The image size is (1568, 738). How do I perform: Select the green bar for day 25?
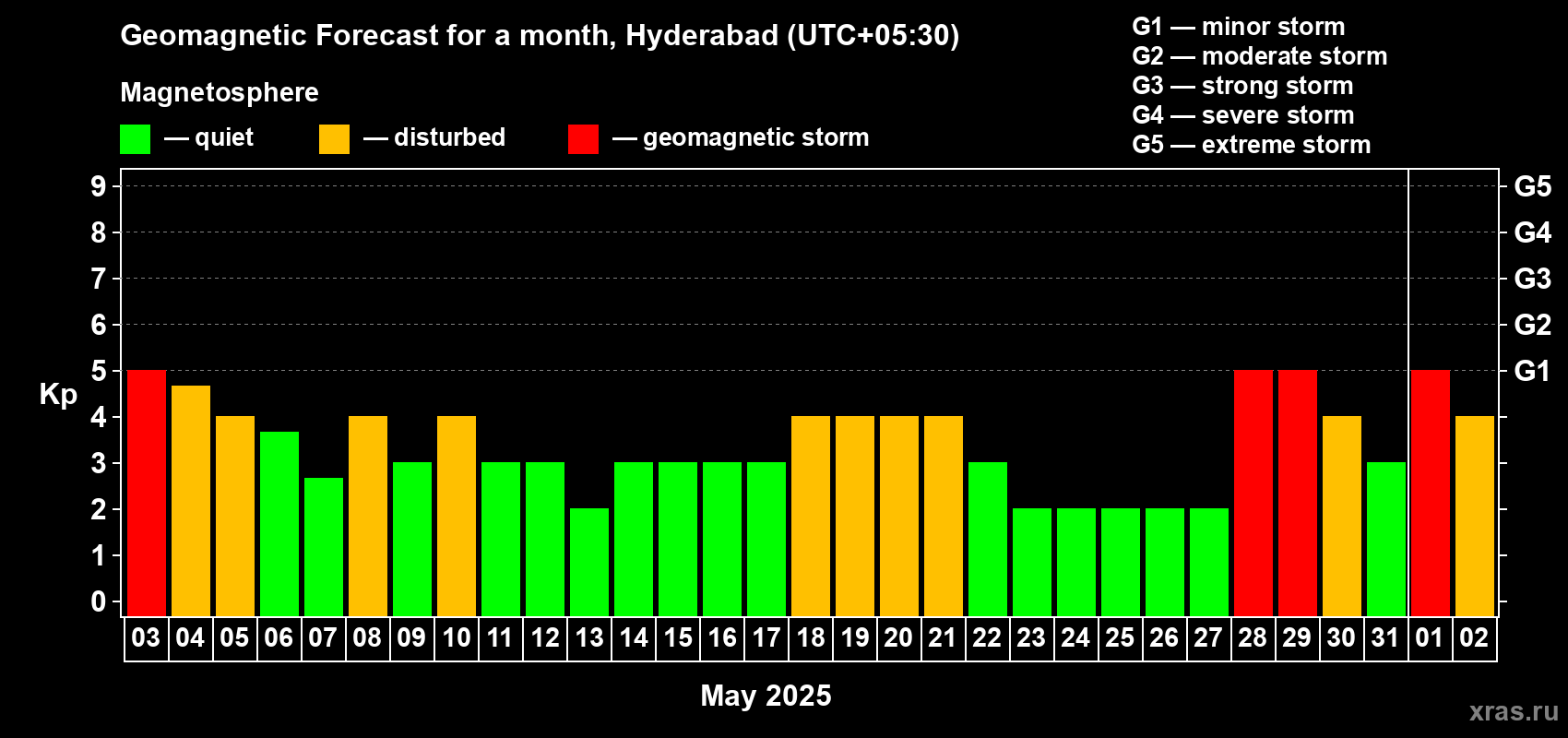coord(1121,563)
